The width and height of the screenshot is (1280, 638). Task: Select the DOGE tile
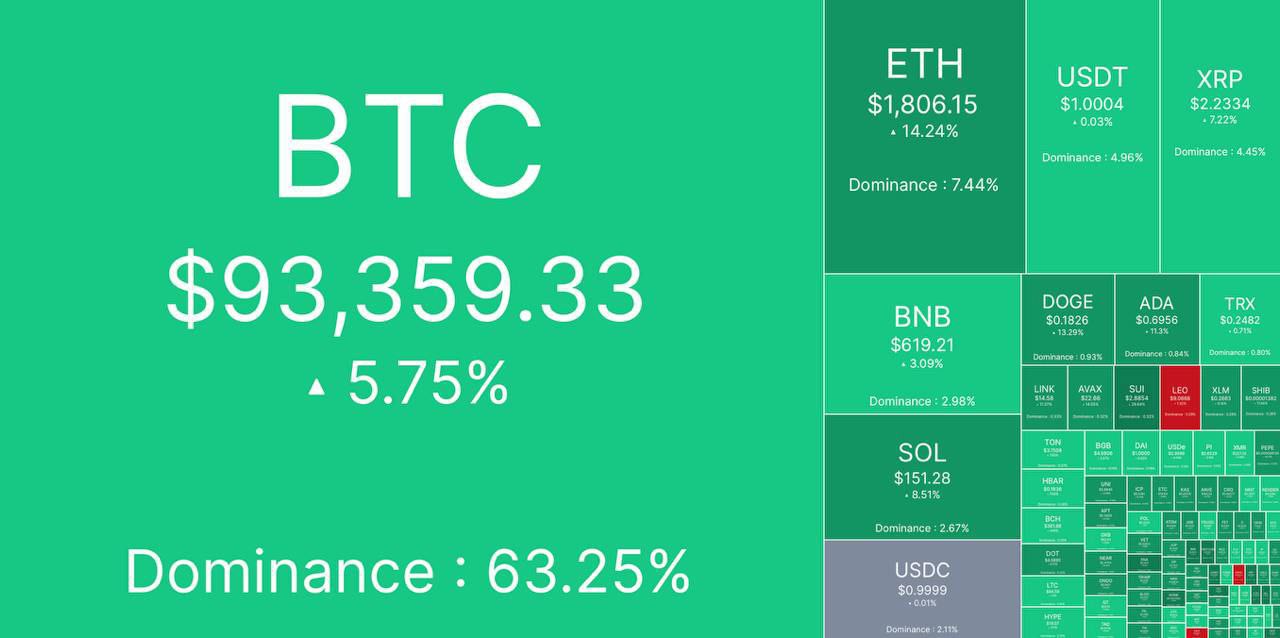pos(1067,319)
